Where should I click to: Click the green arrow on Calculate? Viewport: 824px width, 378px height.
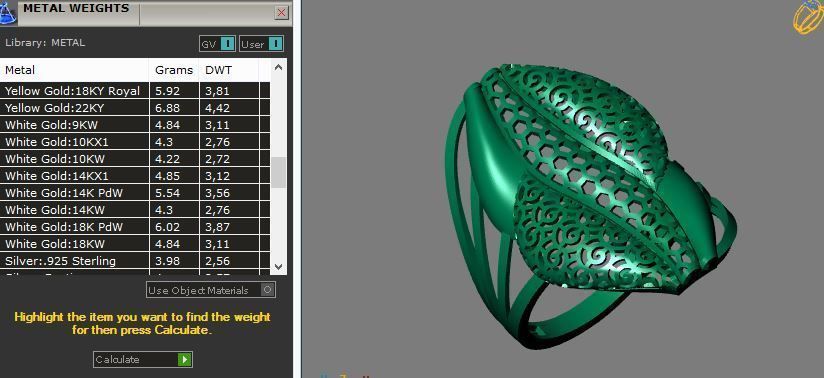[184, 360]
